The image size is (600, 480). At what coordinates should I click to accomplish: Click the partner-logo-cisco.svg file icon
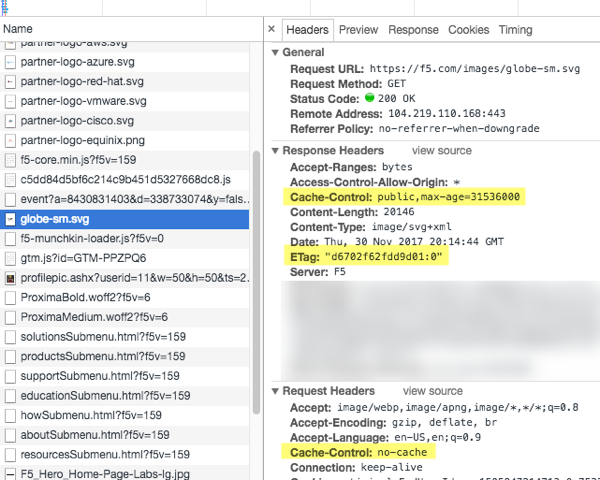pos(10,121)
